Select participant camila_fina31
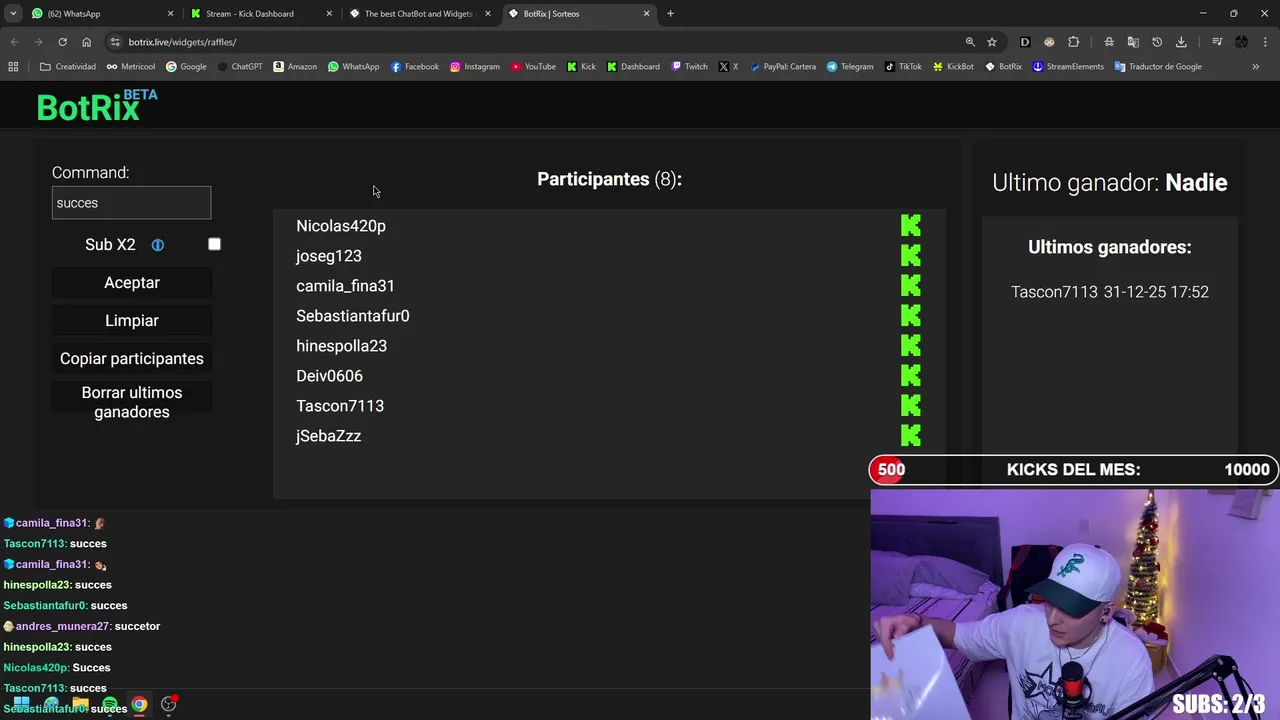1280x720 pixels. pos(345,286)
